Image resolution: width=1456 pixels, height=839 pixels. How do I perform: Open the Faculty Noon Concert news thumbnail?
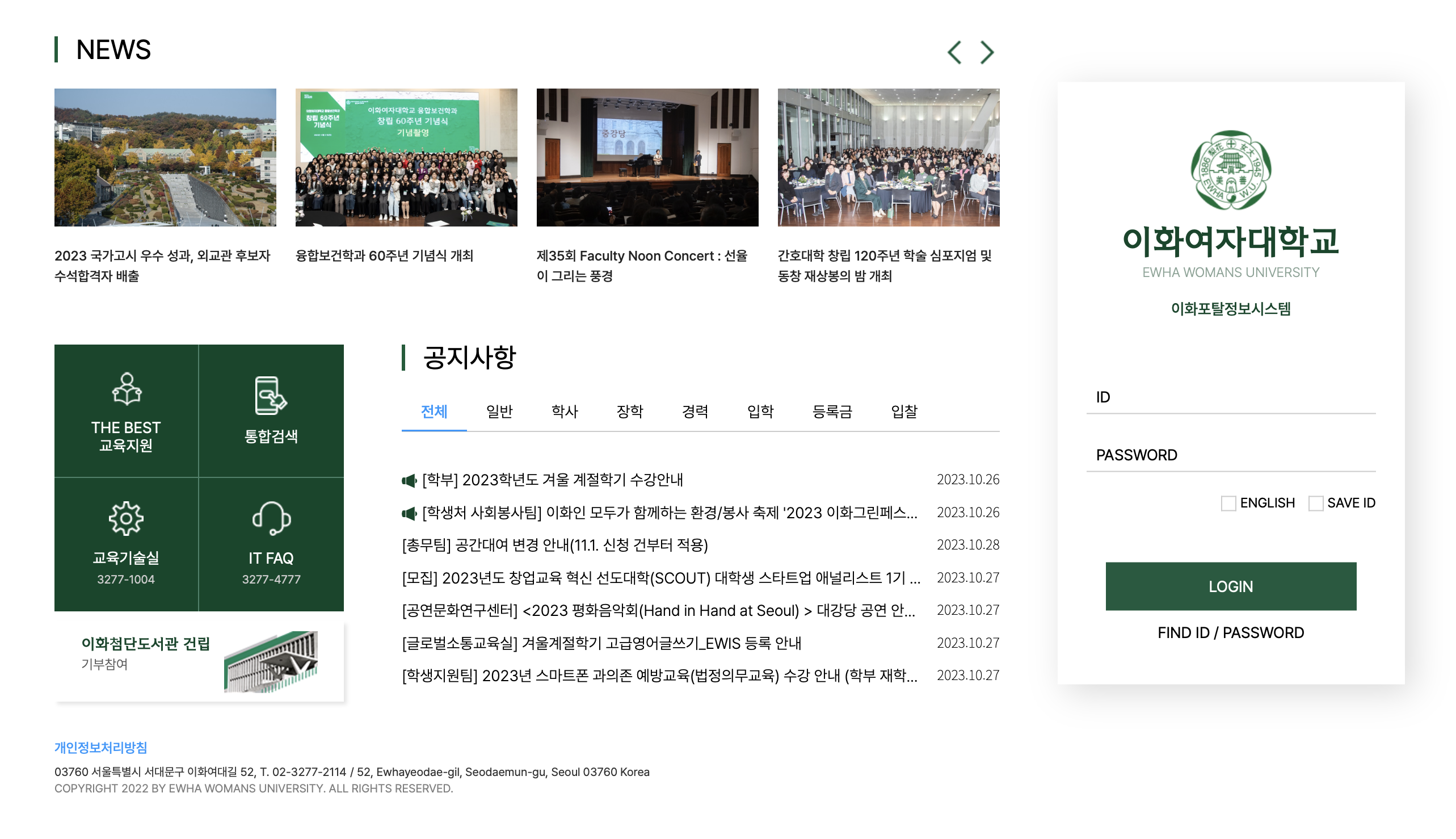(647, 156)
